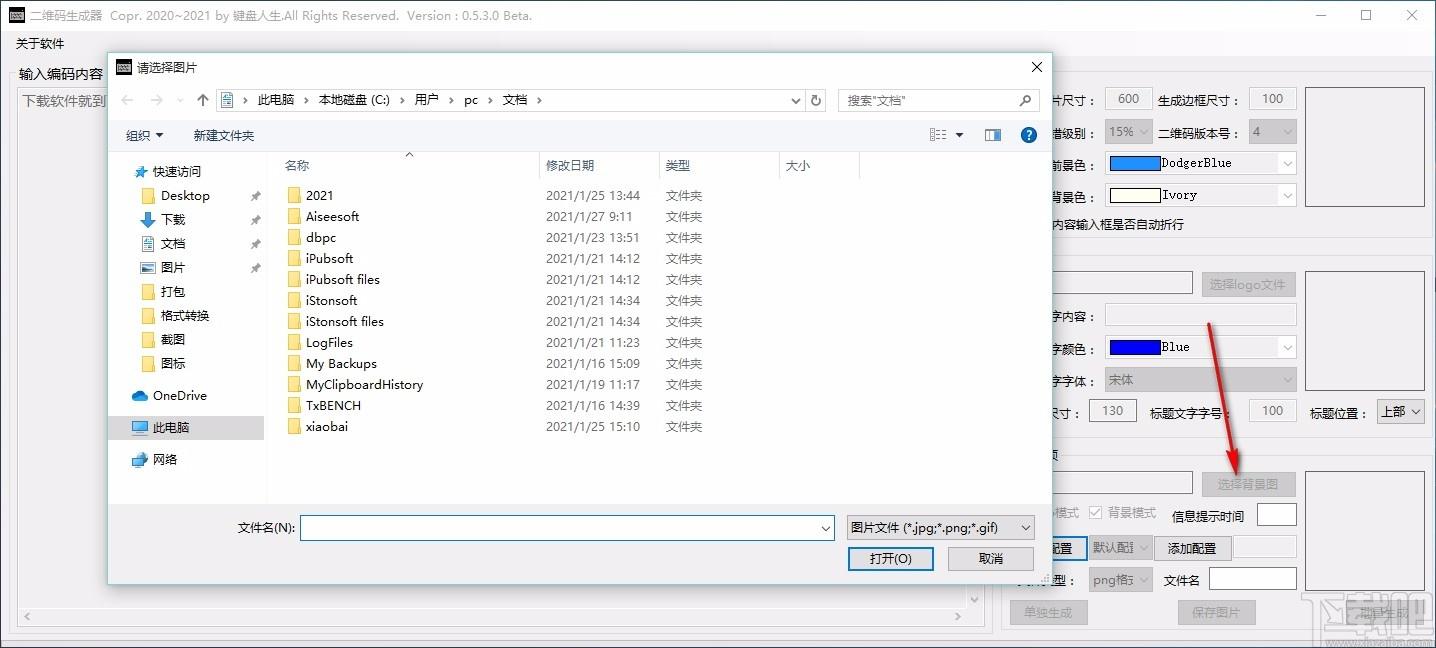Viewport: 1436px width, 648px height.
Task: Click the 新建文件夹 toolbar item
Action: pyautogui.click(x=224, y=135)
